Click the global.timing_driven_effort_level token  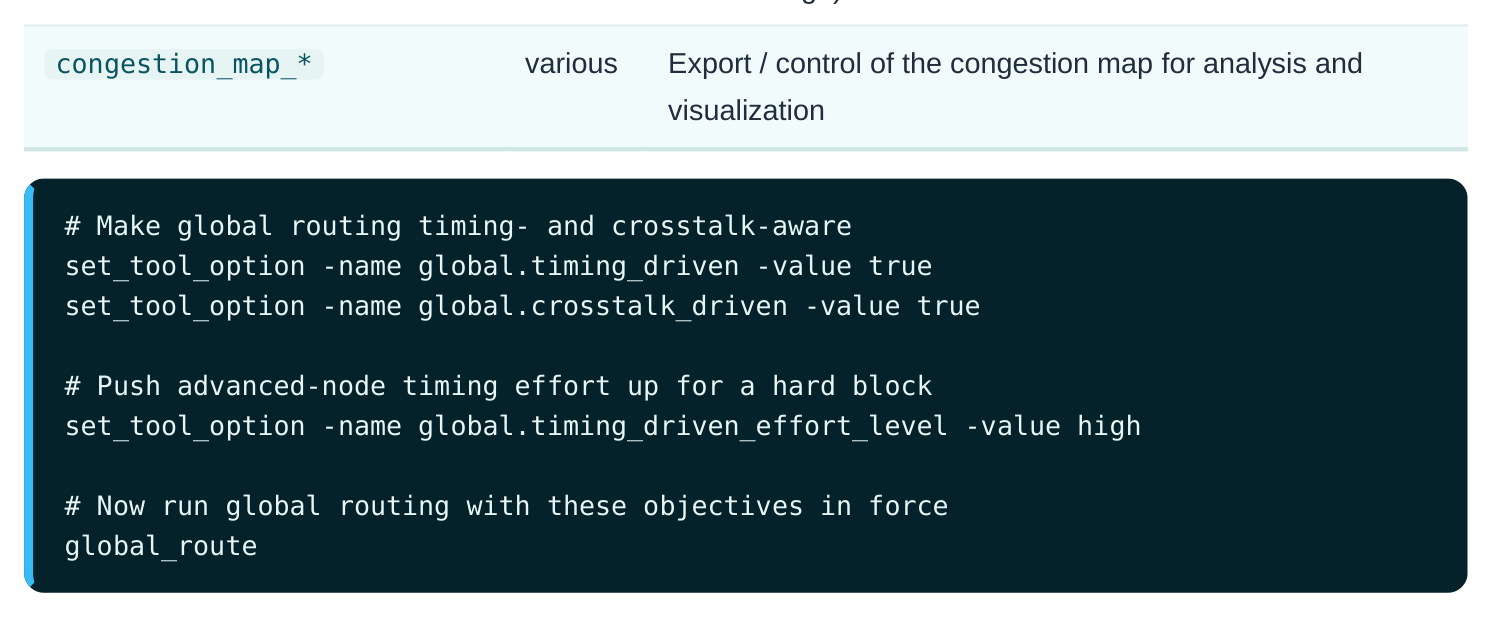(683, 426)
